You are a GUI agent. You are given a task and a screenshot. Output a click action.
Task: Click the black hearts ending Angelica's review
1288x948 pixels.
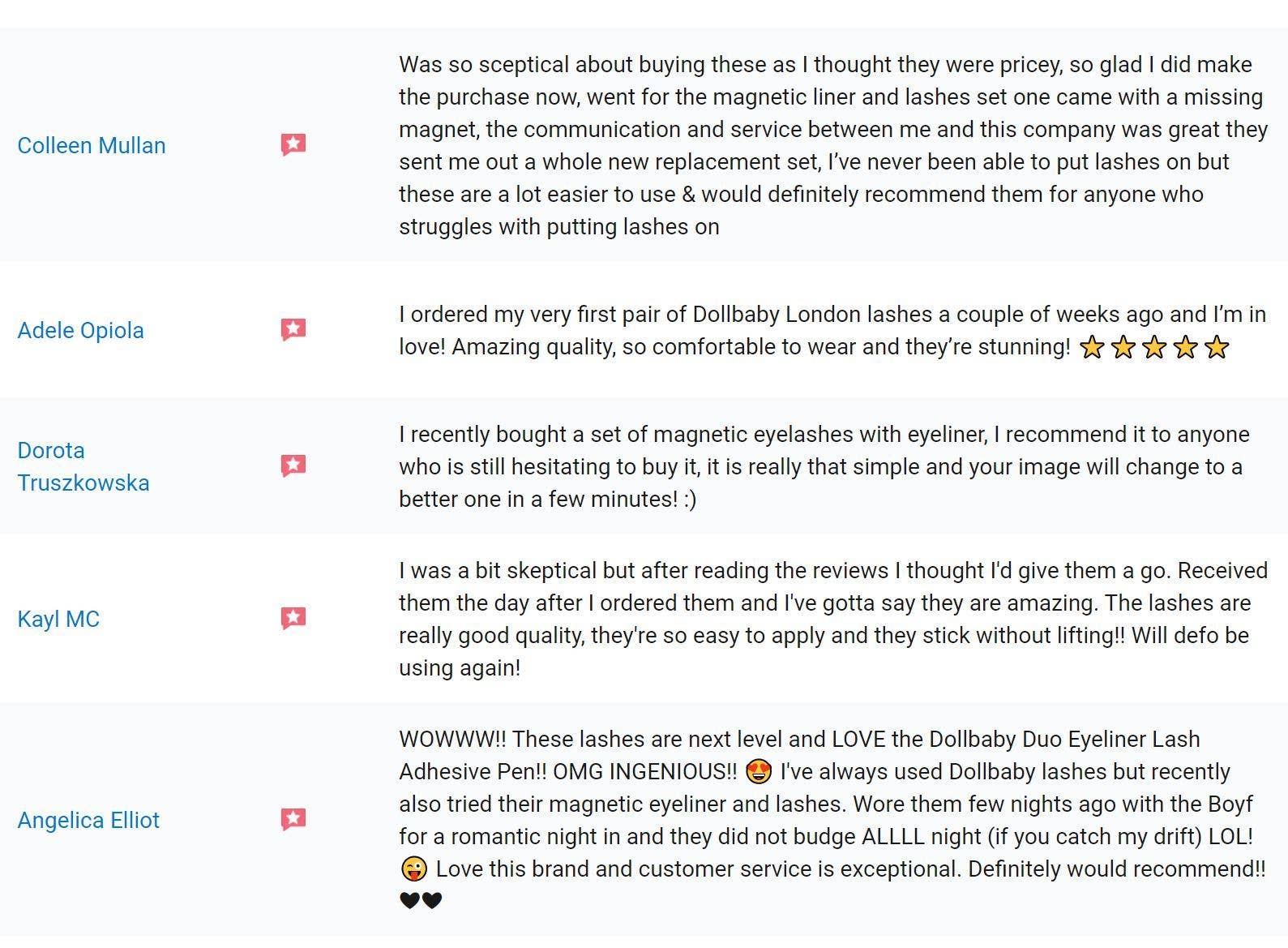421,900
